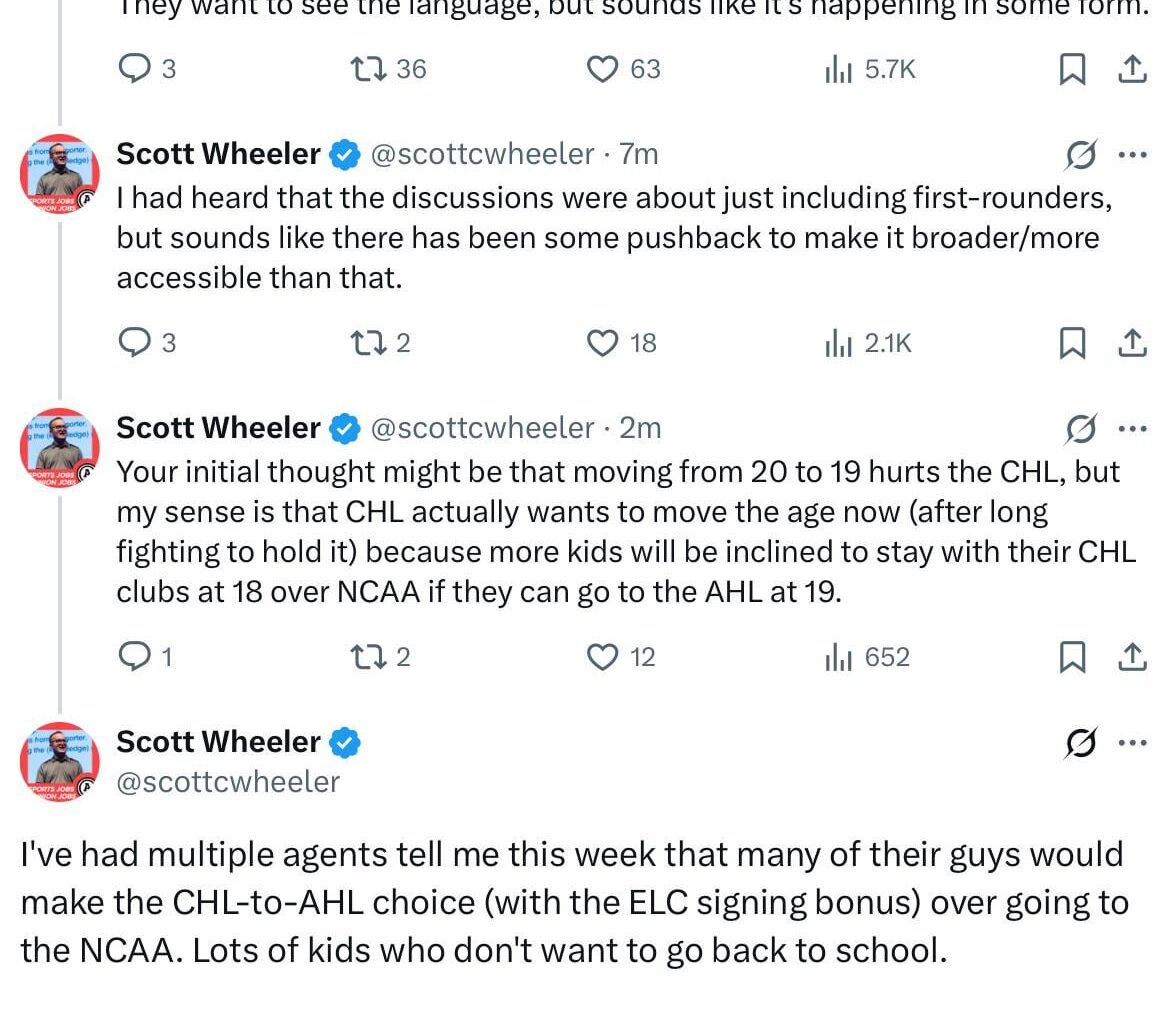Share the top tweet with 5.7K views
This screenshot has height=1024, width=1175.
1131,69
